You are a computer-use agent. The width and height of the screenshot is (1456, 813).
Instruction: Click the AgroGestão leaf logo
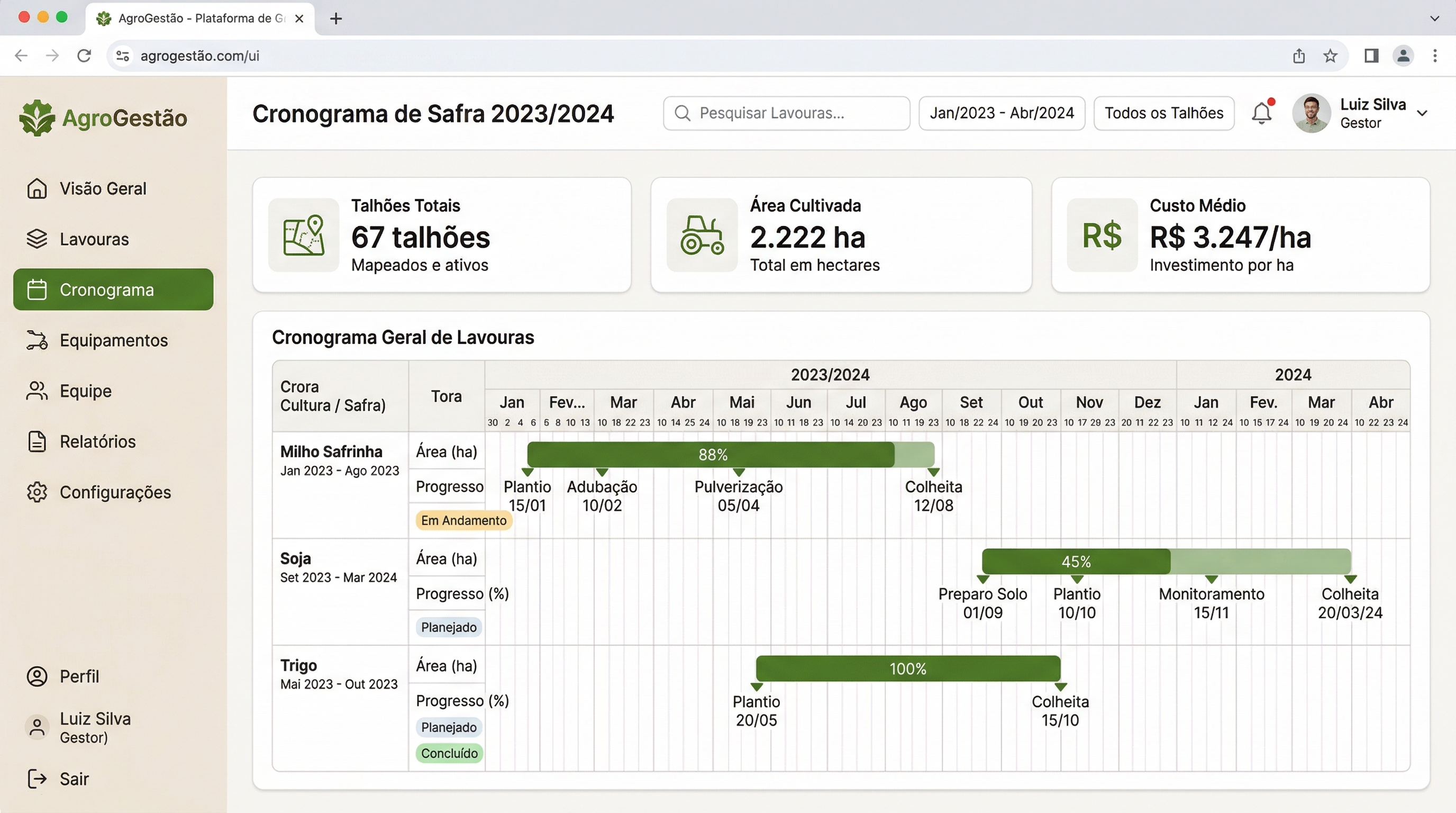37,118
